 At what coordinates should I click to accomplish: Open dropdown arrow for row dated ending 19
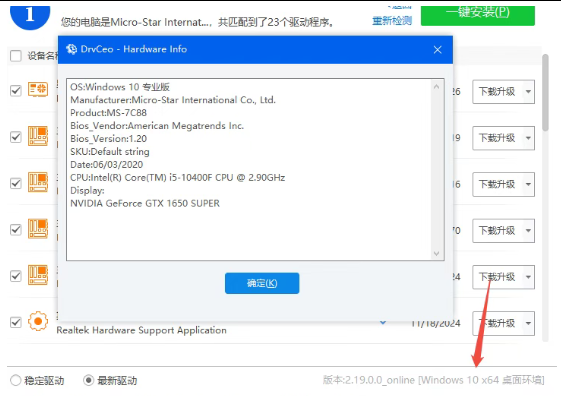click(528, 138)
